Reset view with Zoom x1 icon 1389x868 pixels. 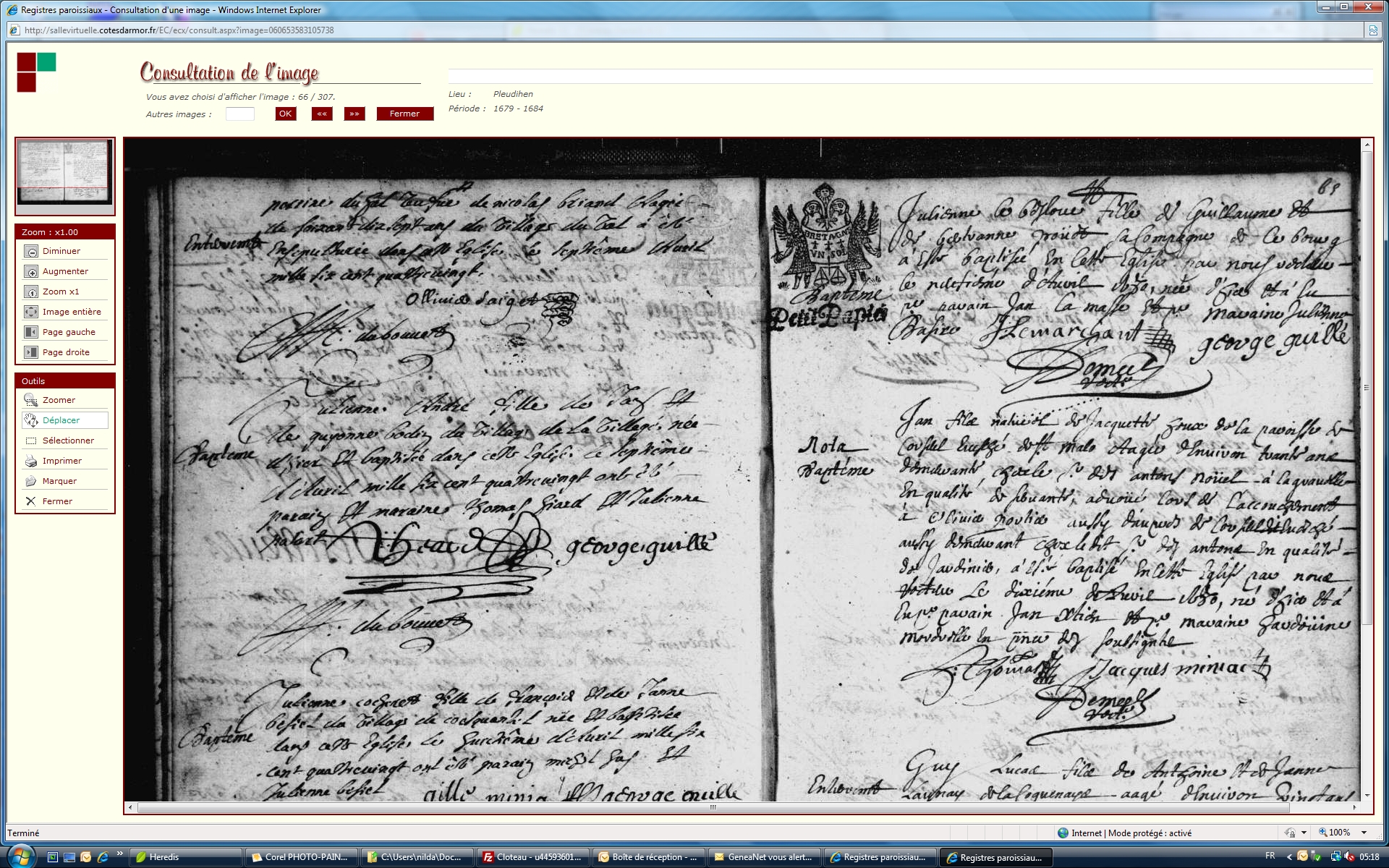[31, 292]
